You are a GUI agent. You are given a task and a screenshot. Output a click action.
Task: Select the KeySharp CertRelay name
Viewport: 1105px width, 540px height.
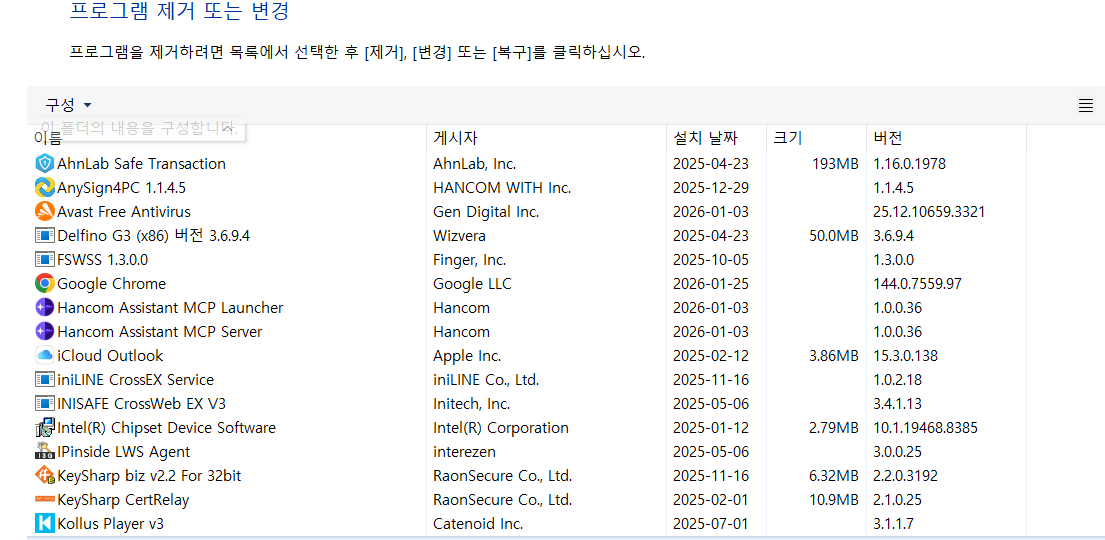(123, 500)
